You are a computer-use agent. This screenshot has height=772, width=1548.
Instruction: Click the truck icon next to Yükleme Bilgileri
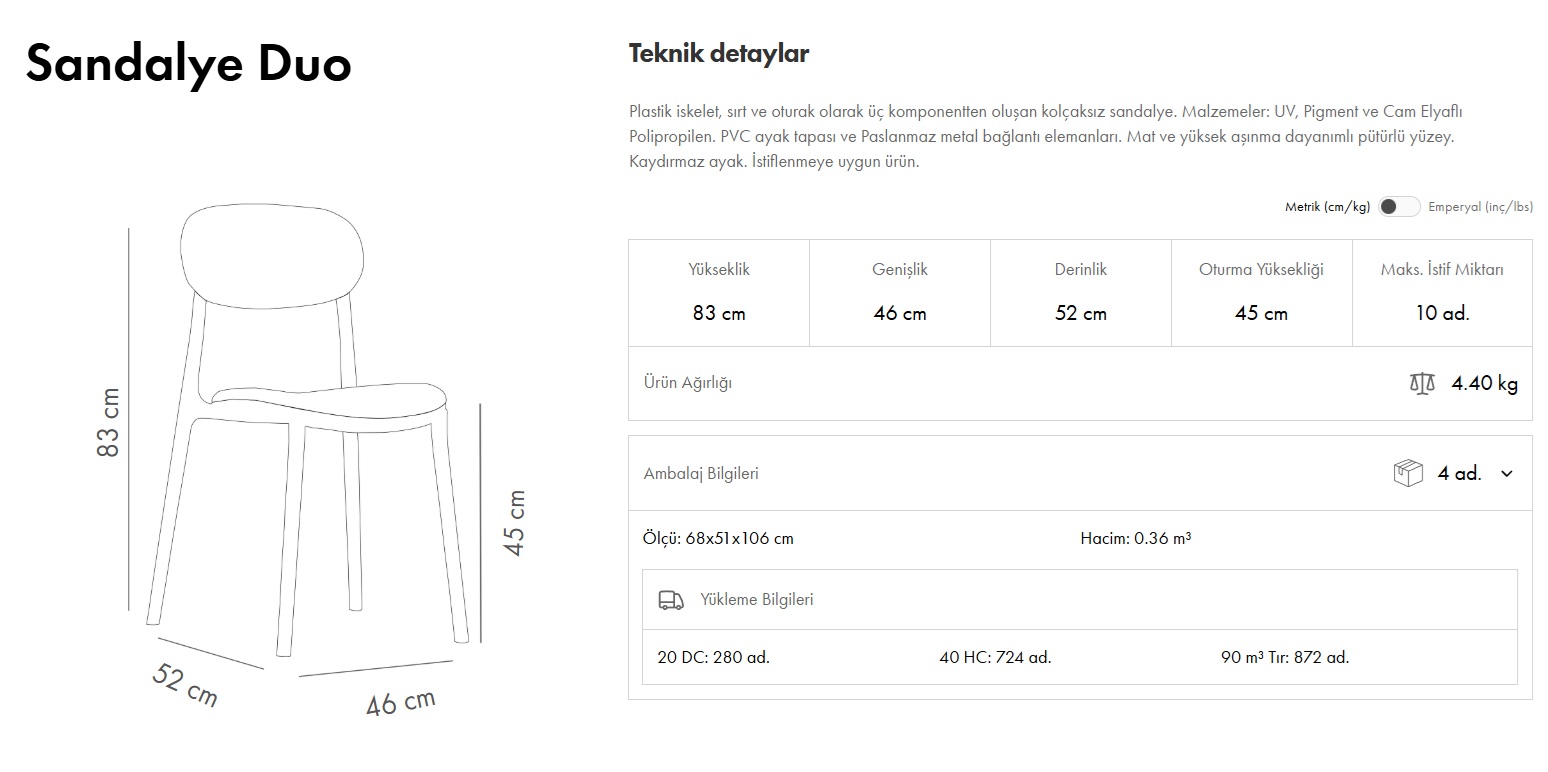671,600
